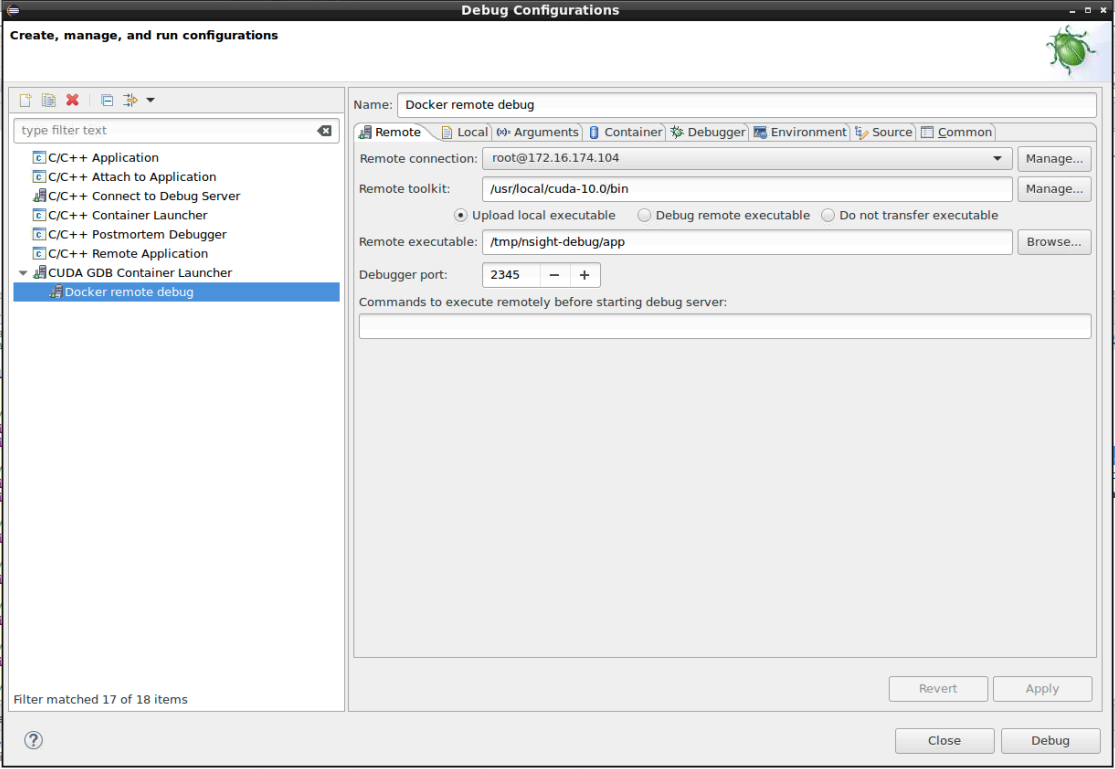Screen dimensions: 1115x769
Task: Open the Remote connection dropdown
Action: 997,159
